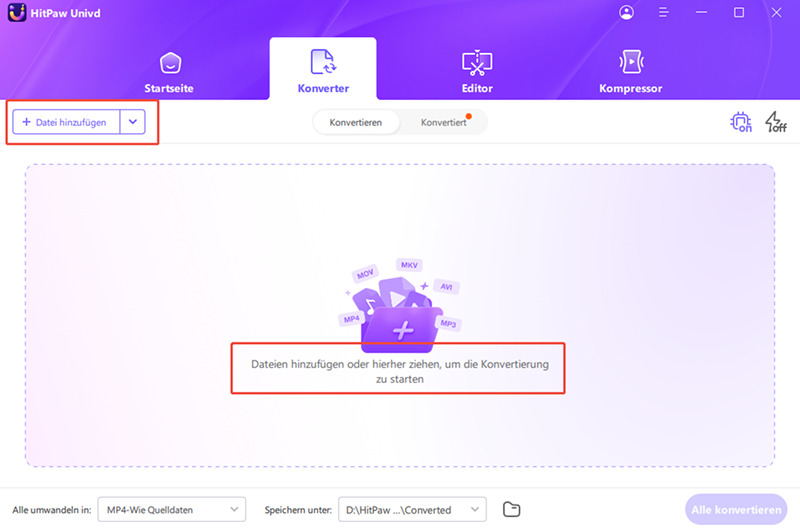Image resolution: width=800 pixels, height=531 pixels.
Task: Click the Dateien hinzufügen drop zone text
Action: point(400,371)
